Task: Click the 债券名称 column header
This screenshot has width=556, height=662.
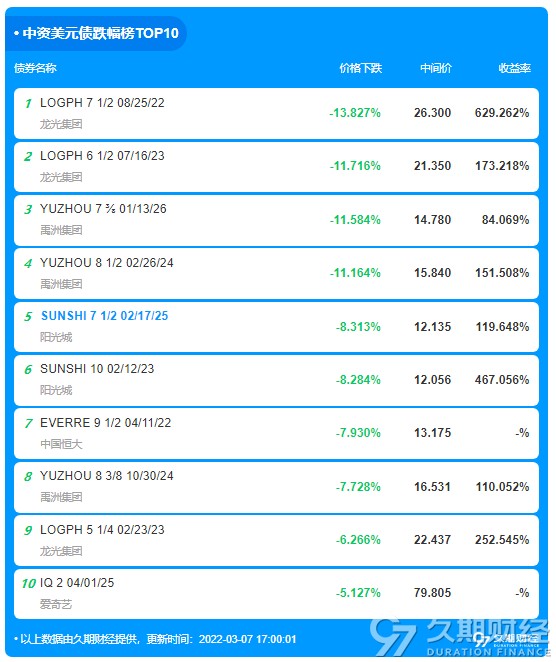Action: click(35, 68)
